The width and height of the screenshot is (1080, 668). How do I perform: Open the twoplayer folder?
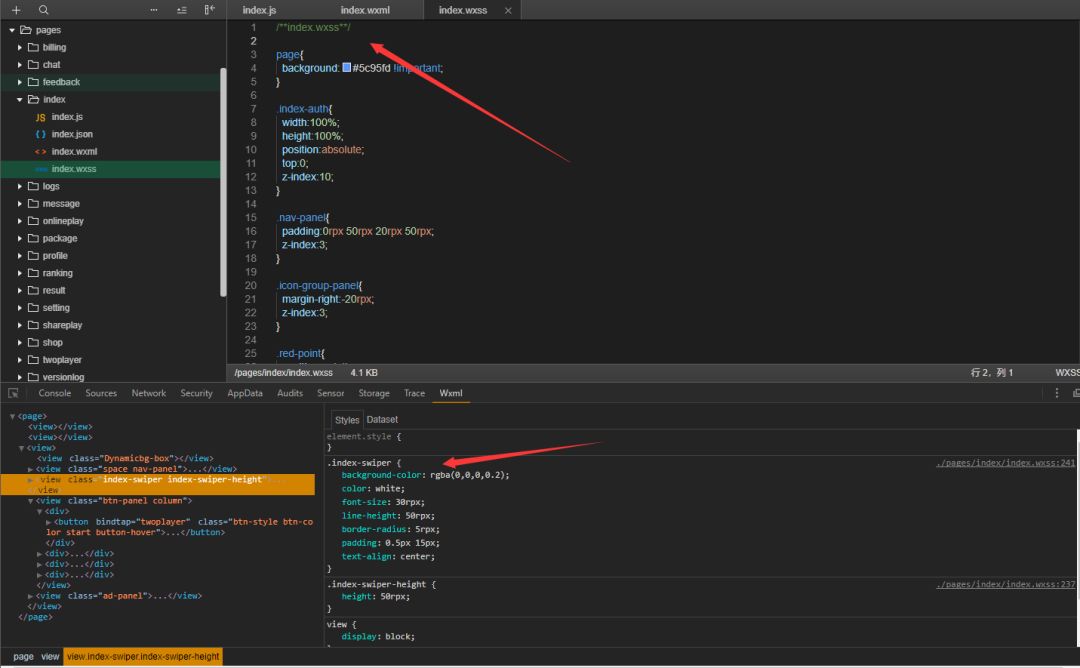(62, 359)
